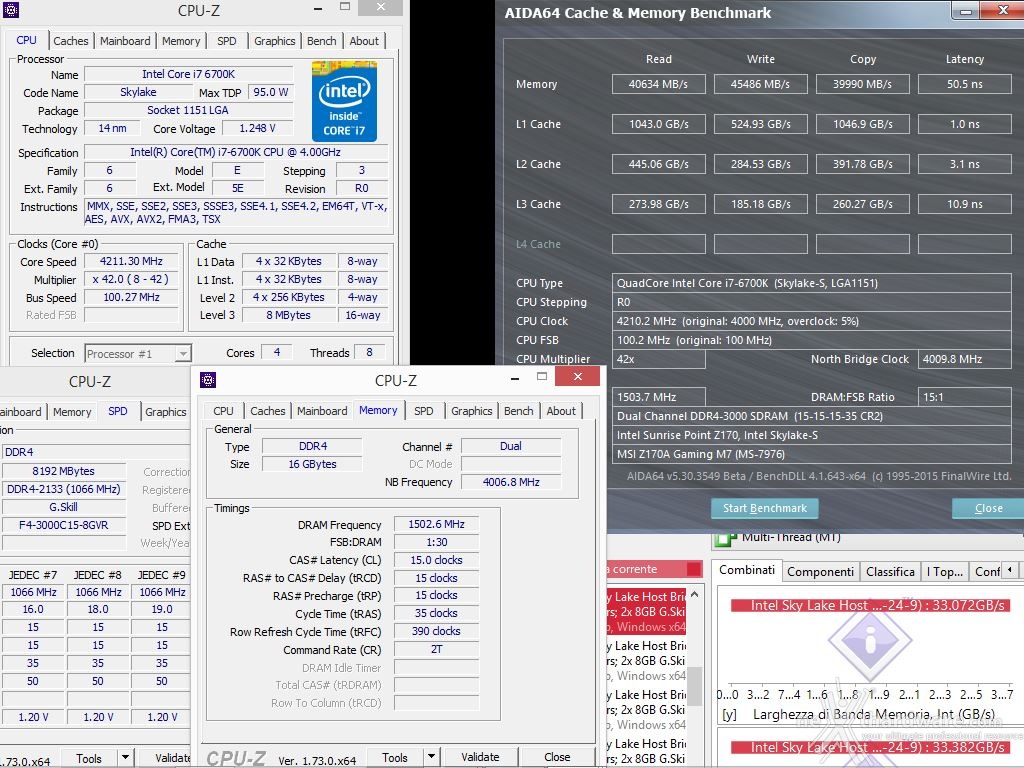Screen dimensions: 1024x768
Task: Click the CAS# Latency value 15.0 clocks
Action: pyautogui.click(x=436, y=560)
